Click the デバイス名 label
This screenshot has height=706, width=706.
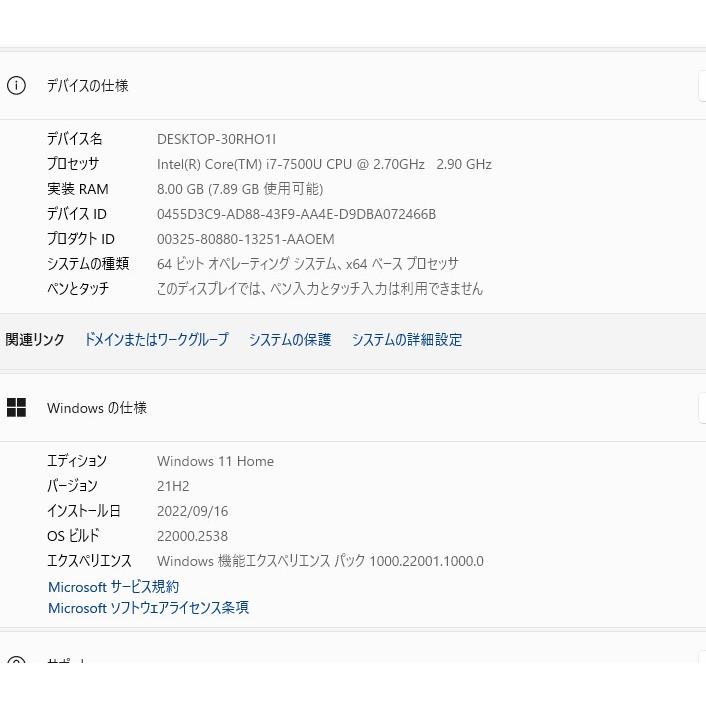click(x=75, y=139)
